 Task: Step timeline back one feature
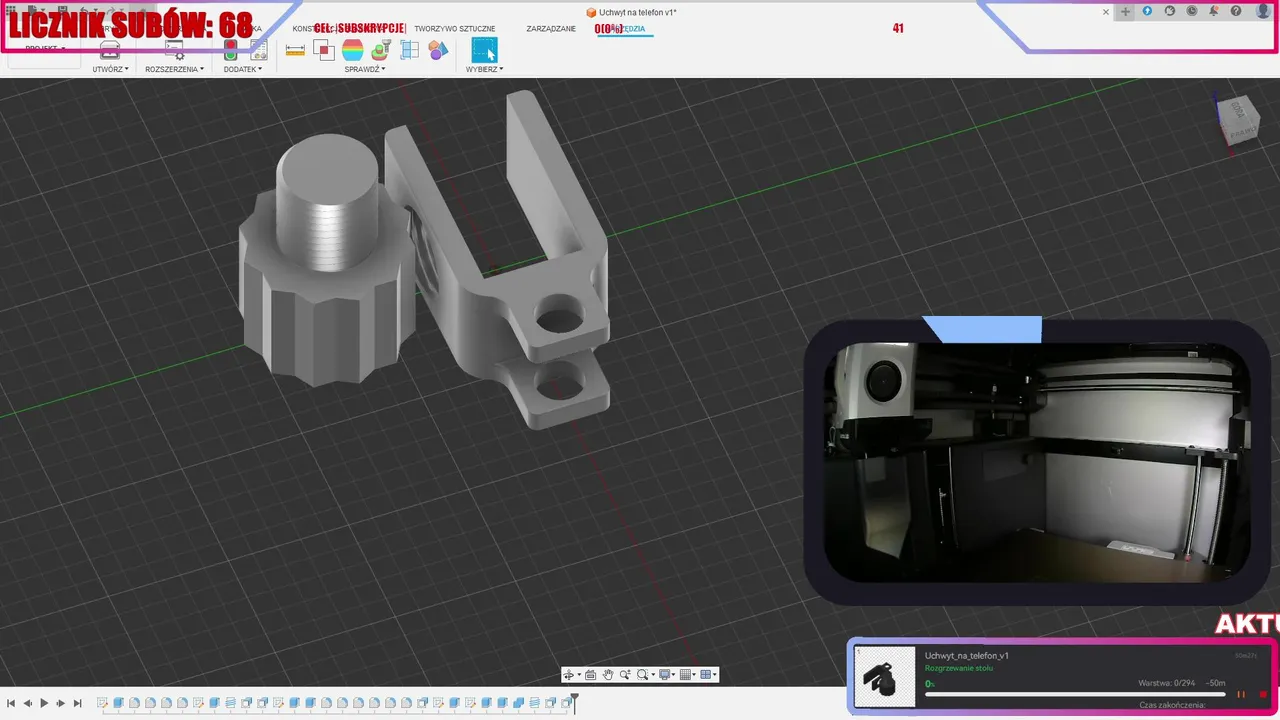tap(28, 703)
